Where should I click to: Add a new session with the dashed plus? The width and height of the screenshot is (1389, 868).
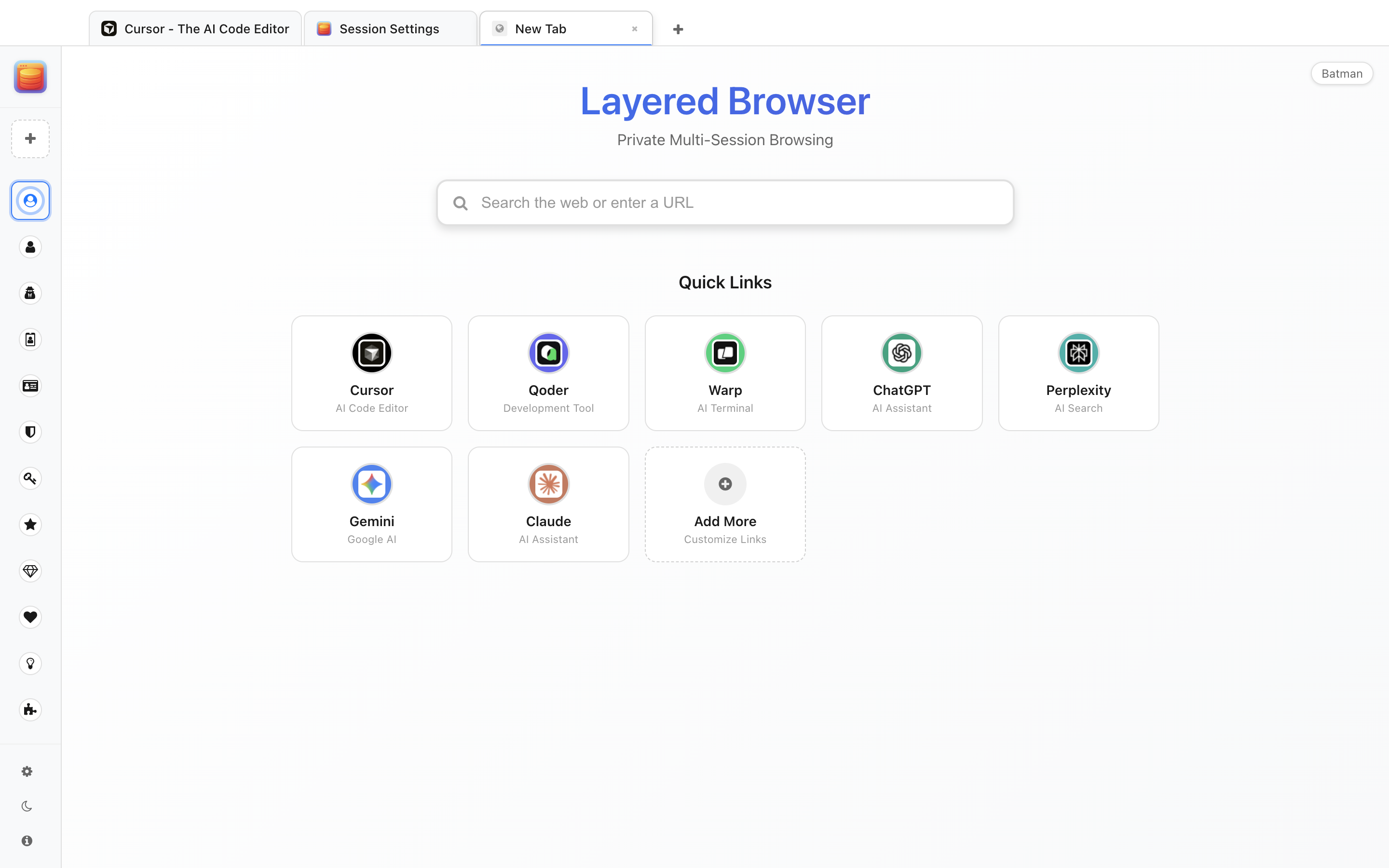click(30, 139)
